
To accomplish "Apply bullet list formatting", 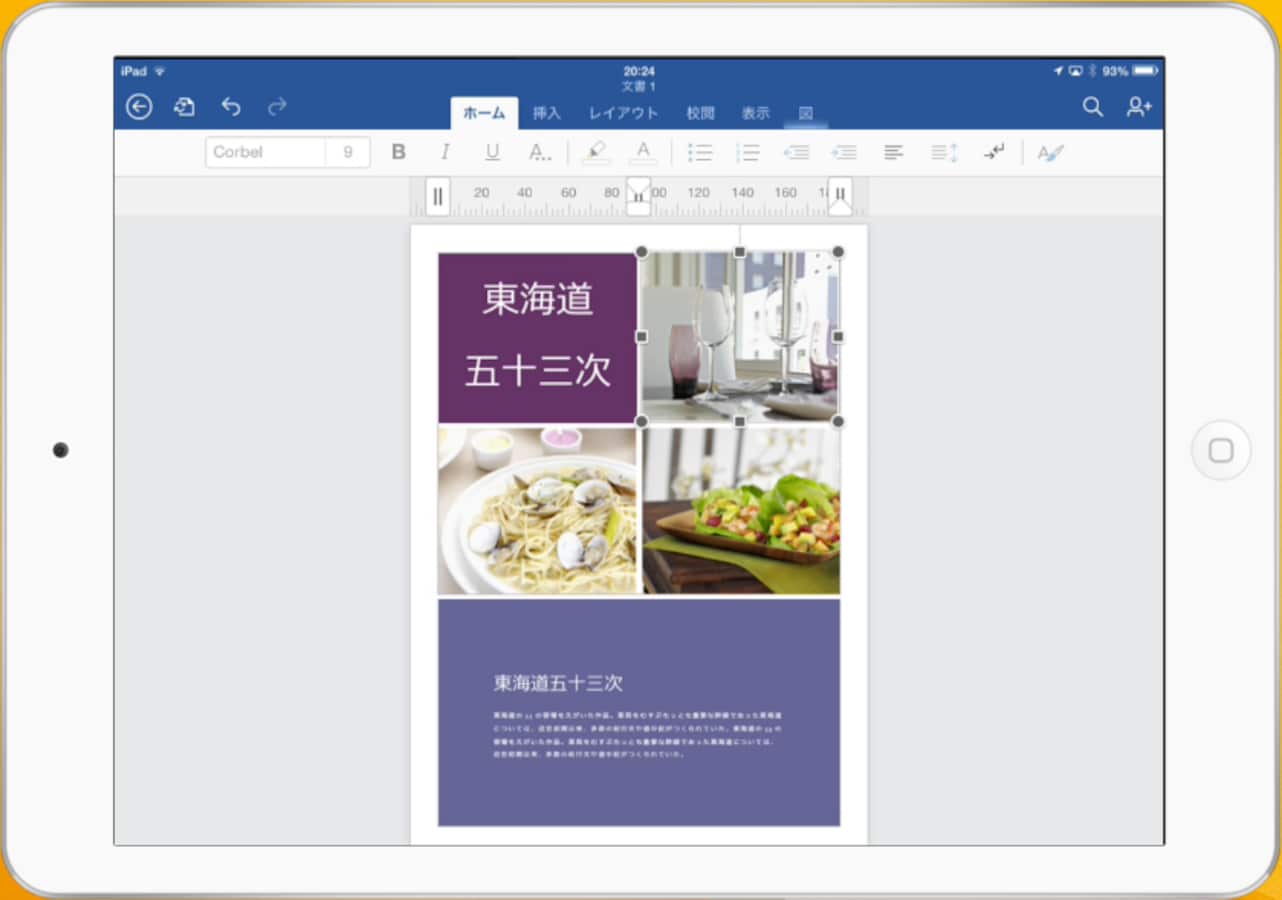I will (x=701, y=151).
